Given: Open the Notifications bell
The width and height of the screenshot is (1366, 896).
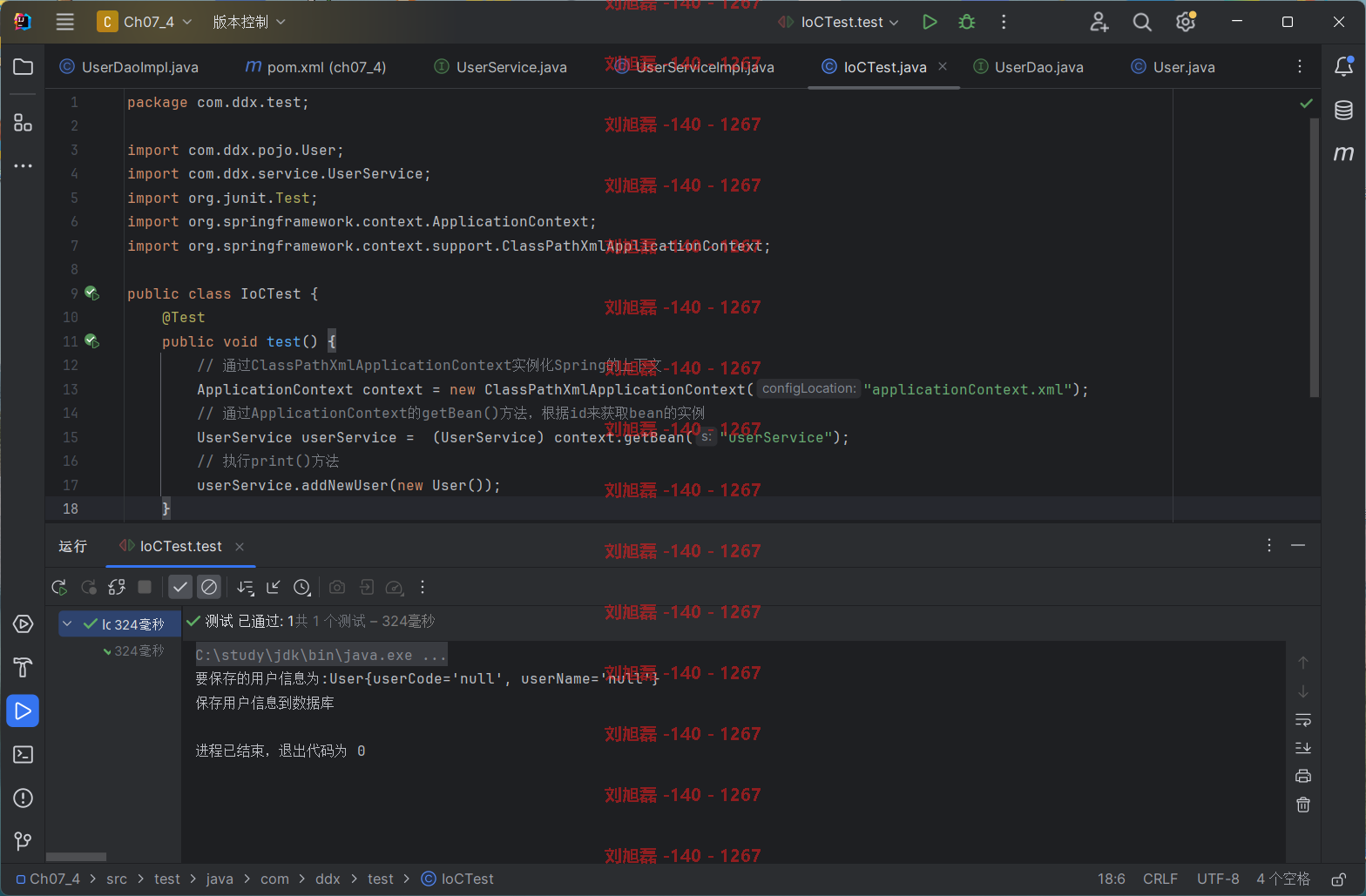Looking at the screenshot, I should coord(1343,66).
